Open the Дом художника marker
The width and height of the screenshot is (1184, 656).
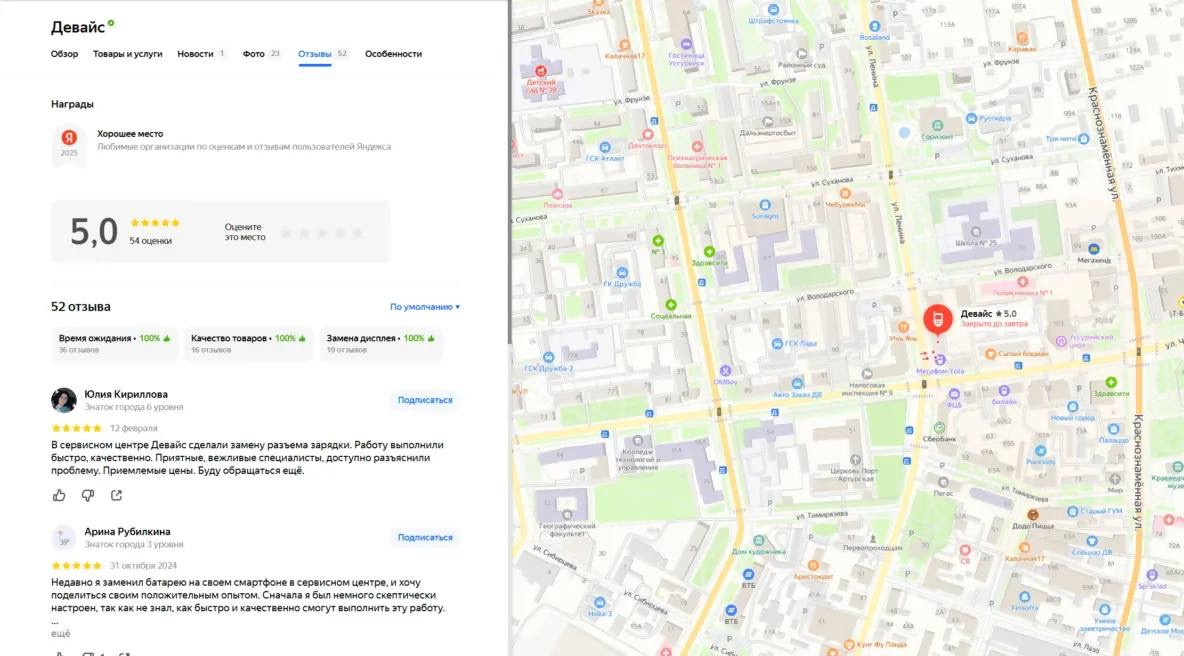[759, 541]
